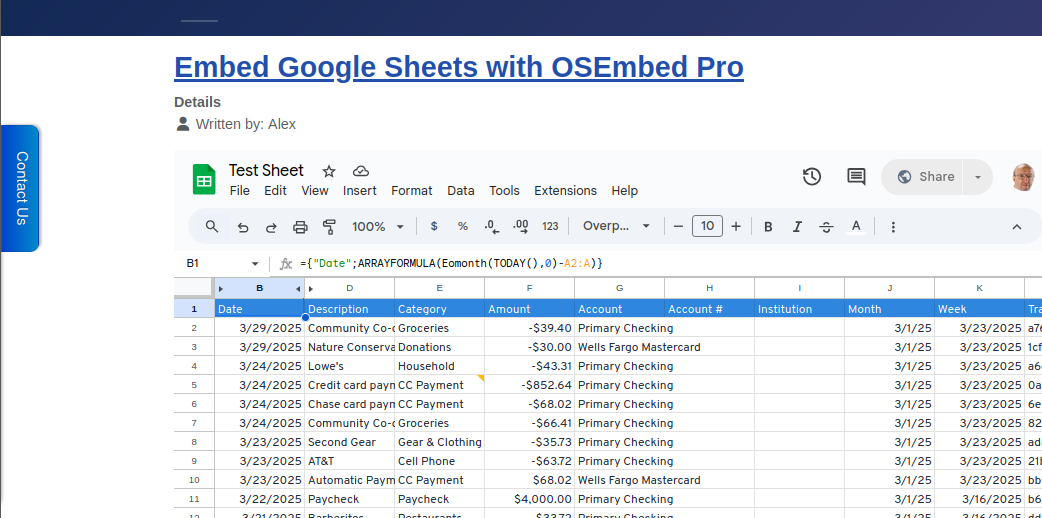
Task: Collapse the menus with the chevron
Action: coord(1017,227)
